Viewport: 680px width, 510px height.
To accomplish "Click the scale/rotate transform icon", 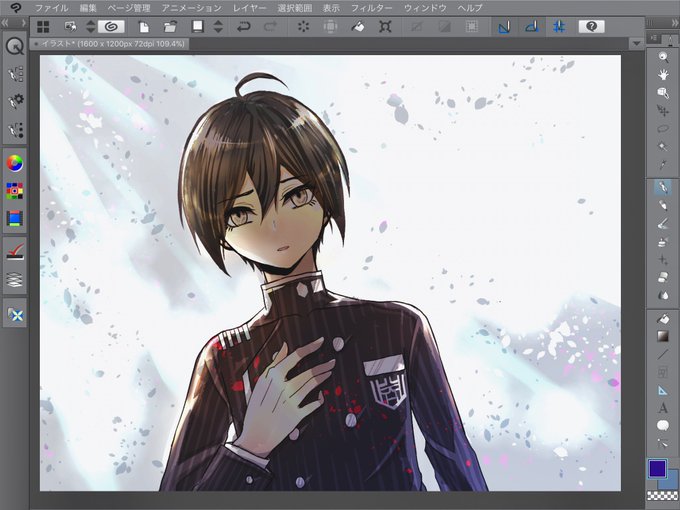I will point(385,27).
